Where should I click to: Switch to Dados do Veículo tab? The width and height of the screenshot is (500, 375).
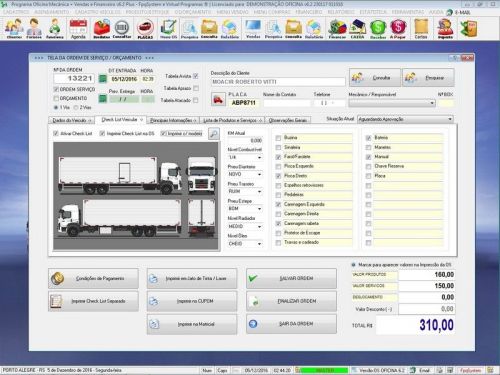(72, 120)
